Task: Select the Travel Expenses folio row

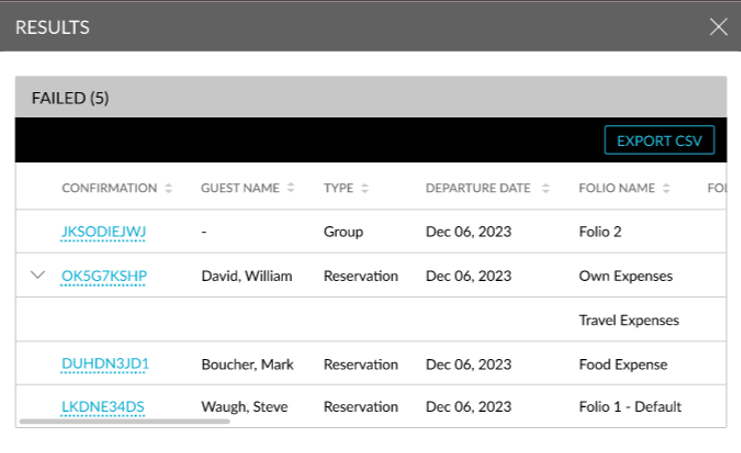Action: click(371, 320)
